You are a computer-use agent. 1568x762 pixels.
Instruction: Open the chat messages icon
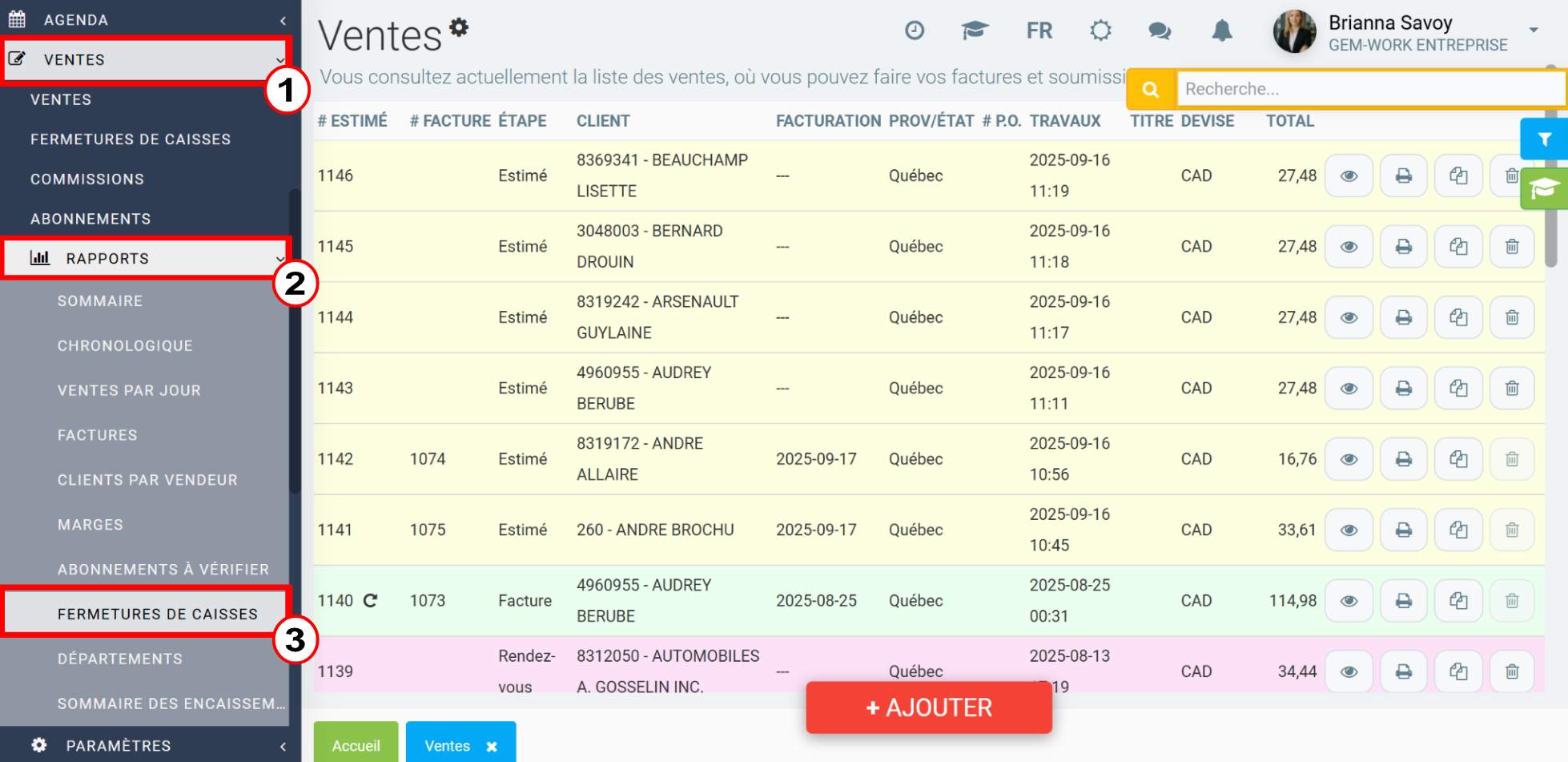(1160, 31)
